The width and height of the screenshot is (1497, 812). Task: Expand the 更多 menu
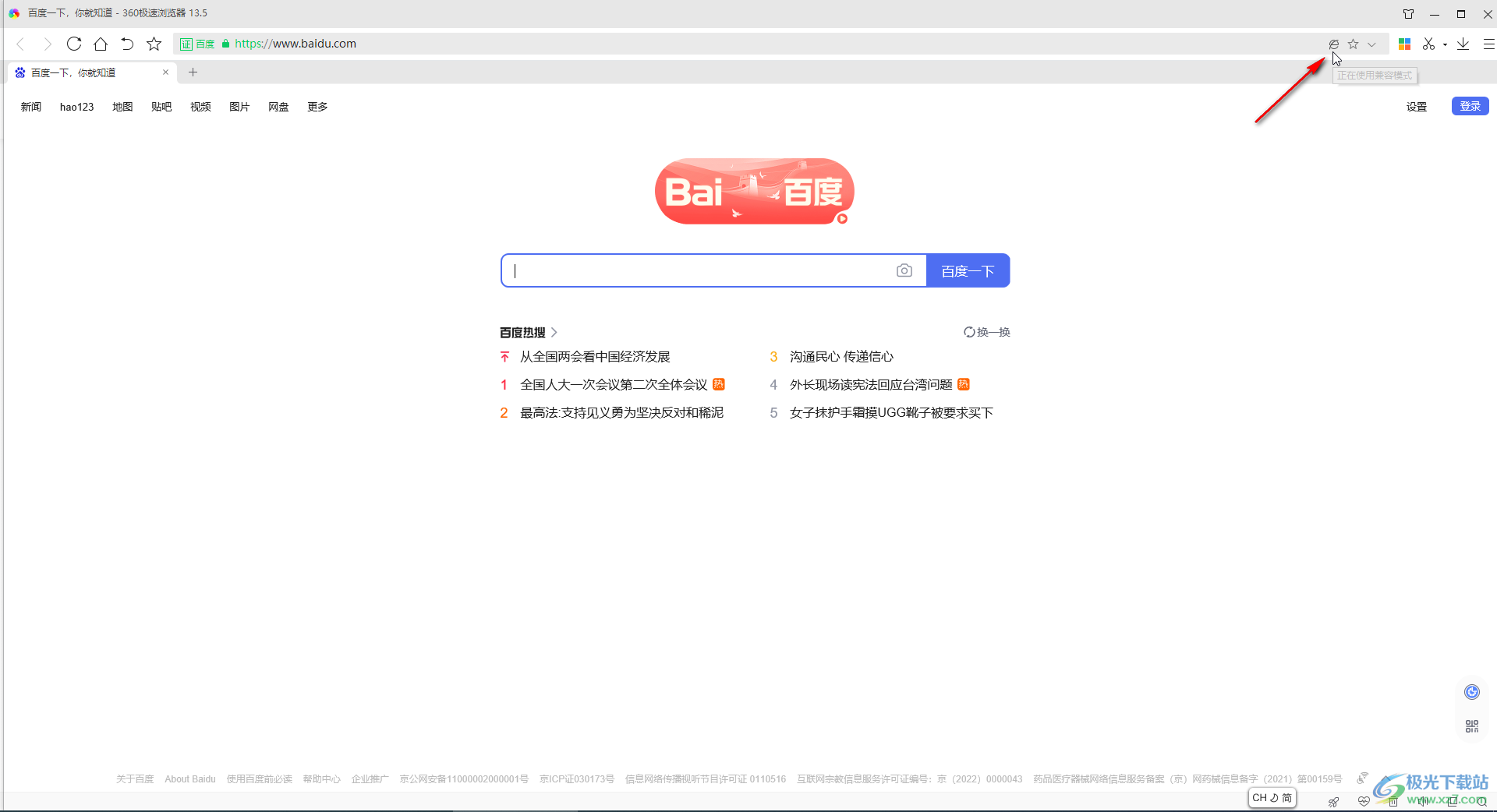pos(317,107)
